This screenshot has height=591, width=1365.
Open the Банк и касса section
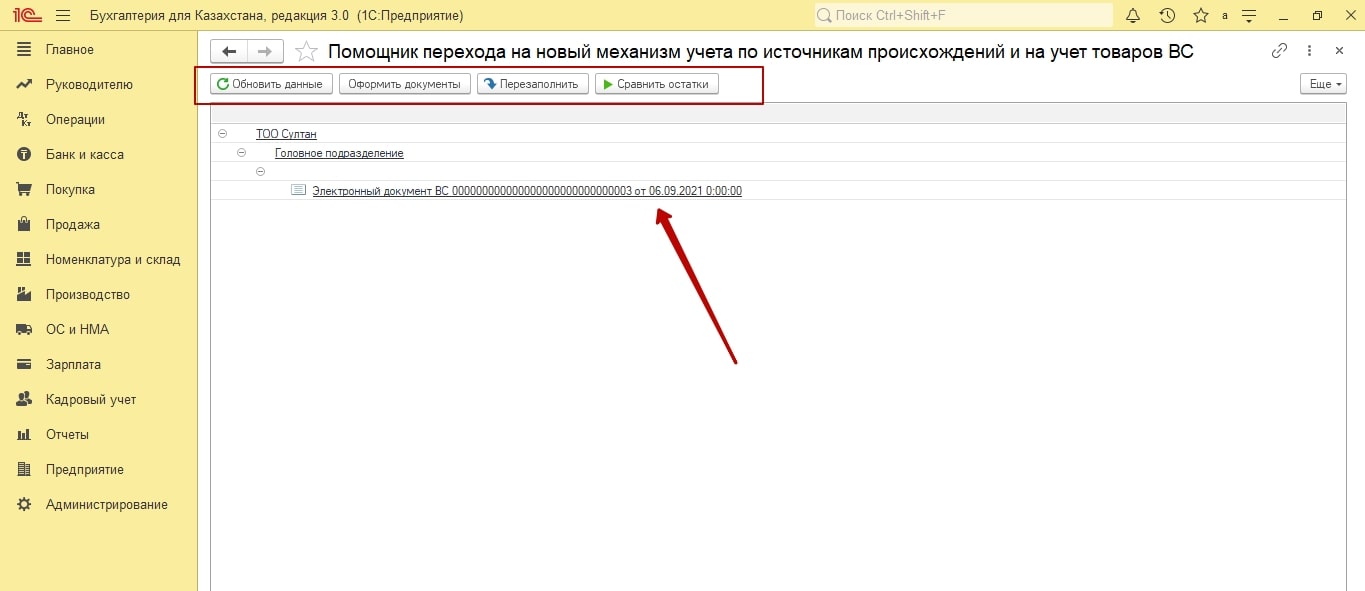pyautogui.click(x=84, y=155)
